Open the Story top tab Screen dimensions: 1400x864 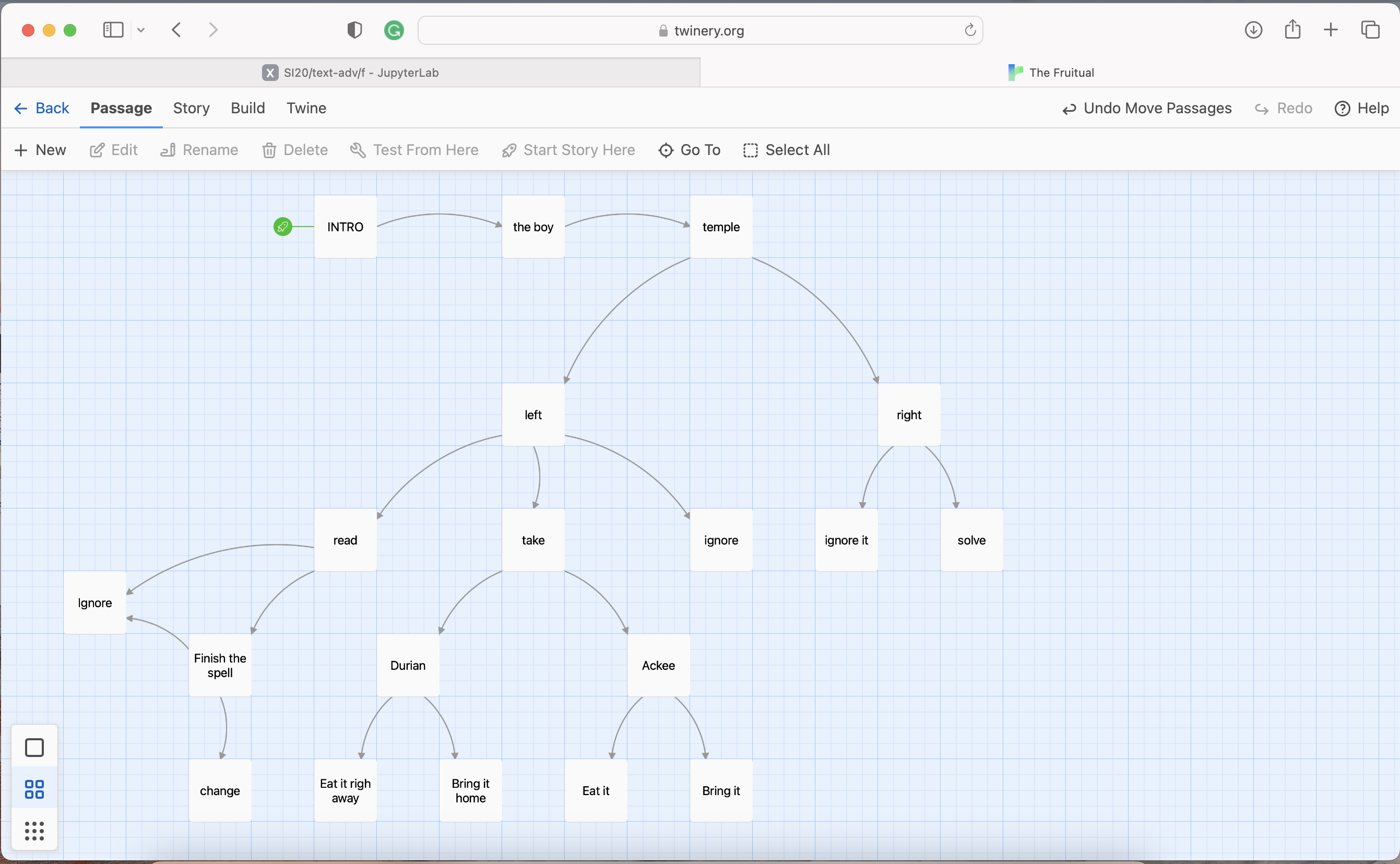click(192, 108)
